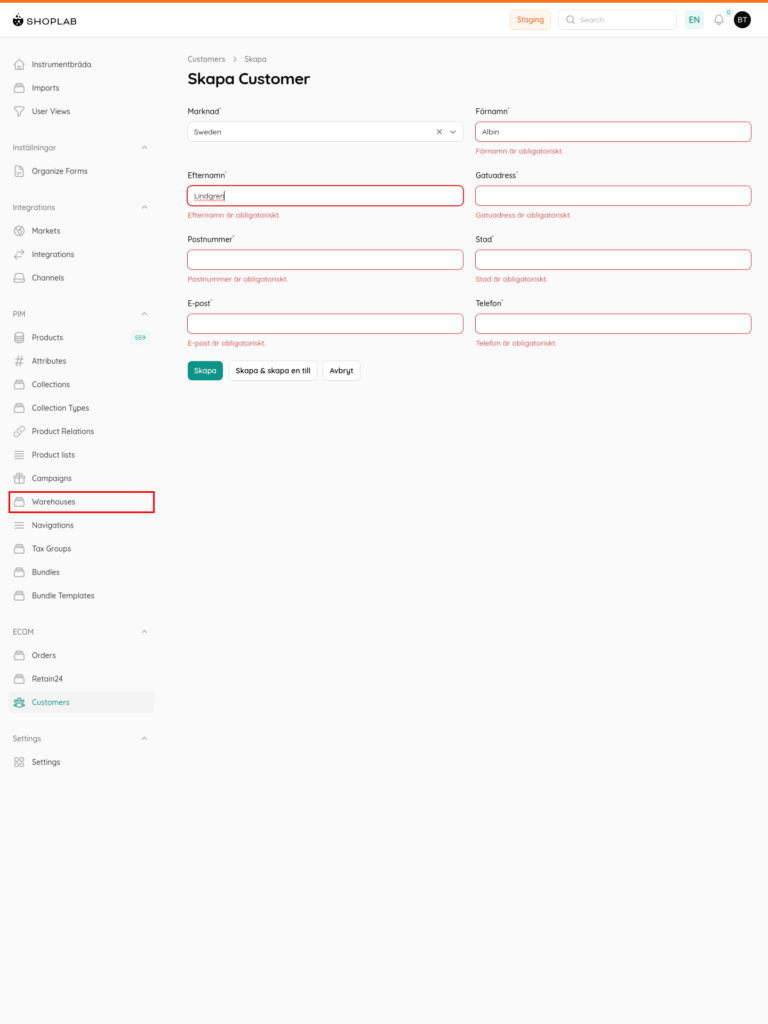The width and height of the screenshot is (768, 1024).
Task: Open Settings grid icon in sidebar
Action: 19,762
